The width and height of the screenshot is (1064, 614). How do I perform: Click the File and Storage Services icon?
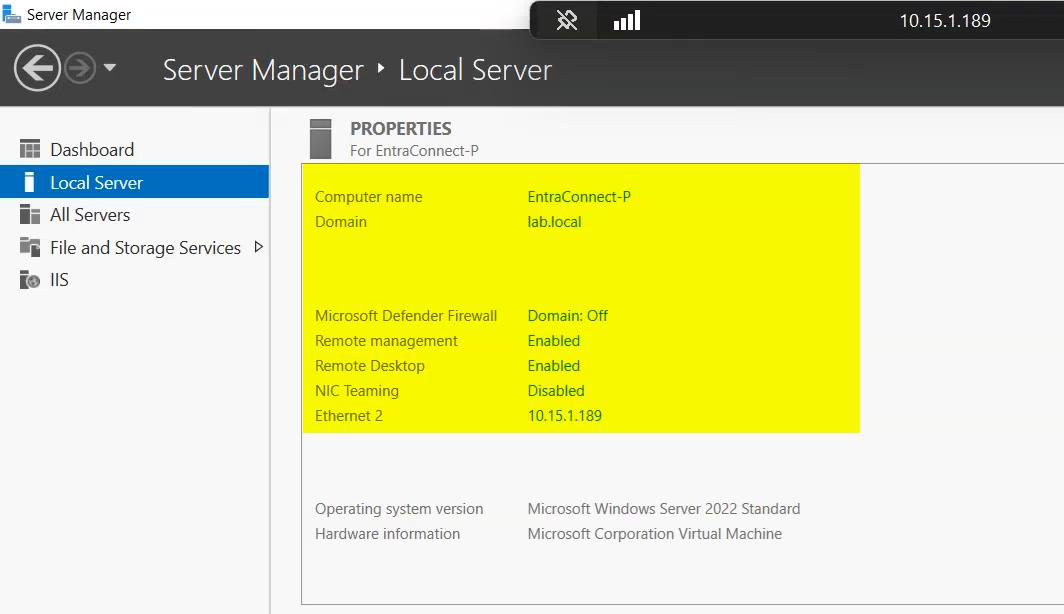(x=30, y=247)
